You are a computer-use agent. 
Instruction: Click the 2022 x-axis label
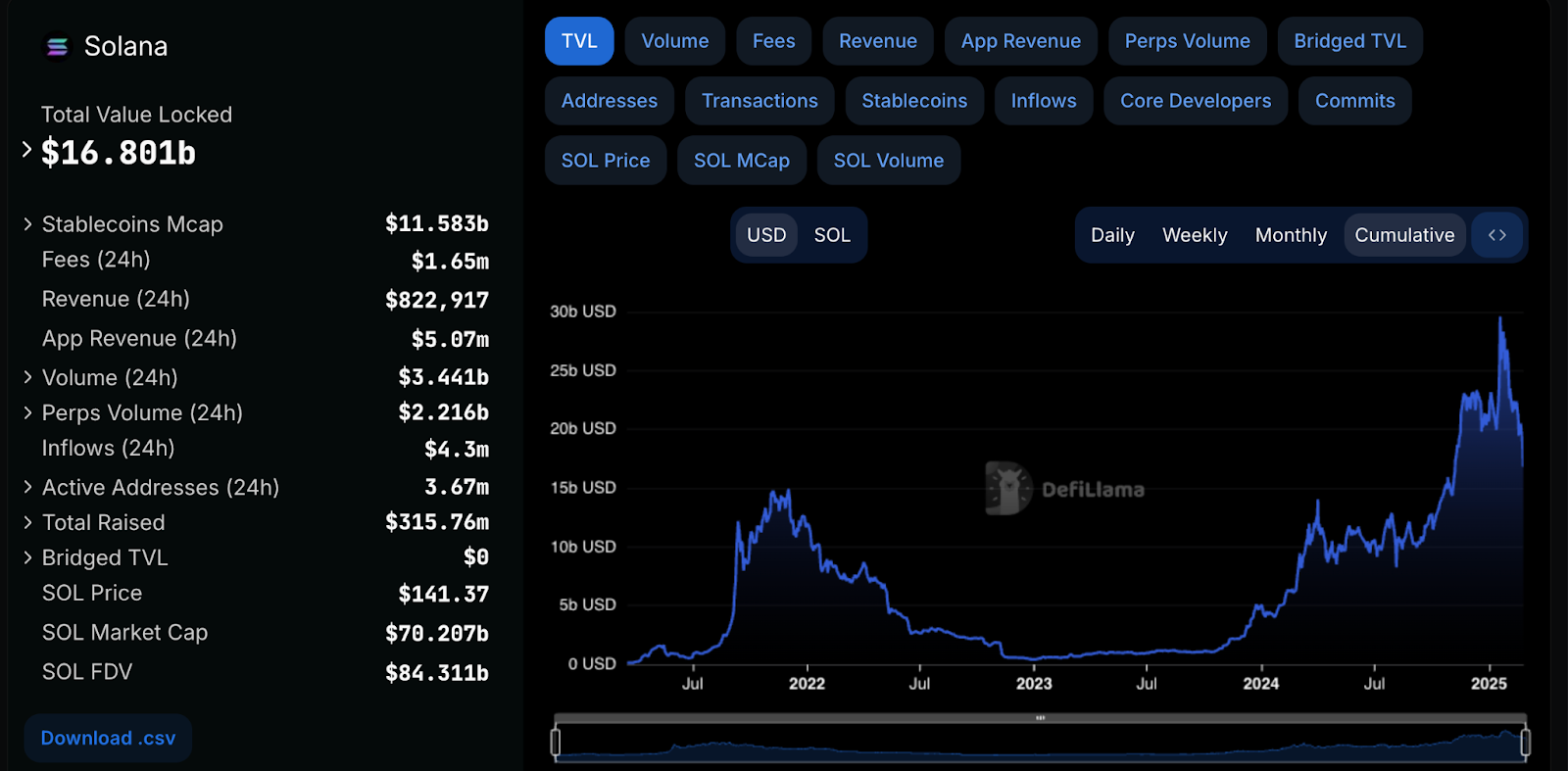tap(807, 684)
